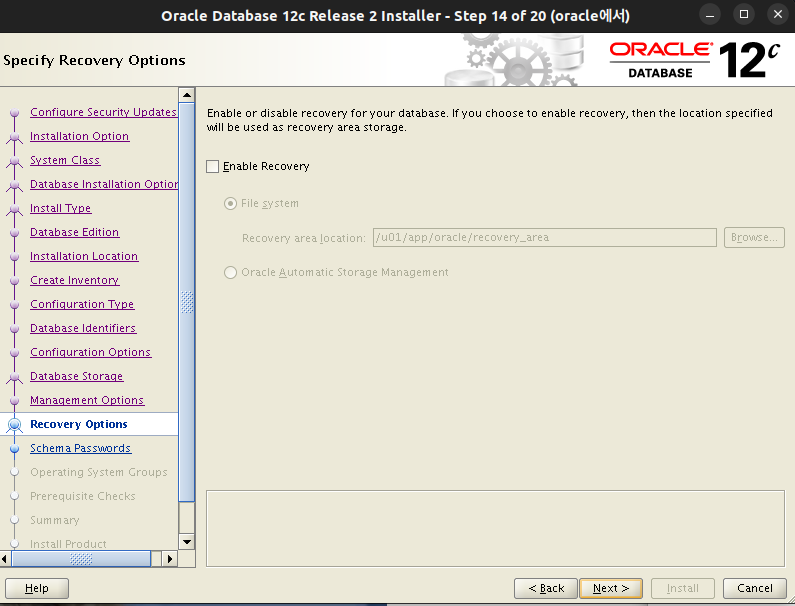The image size is (795, 606).
Task: Jump to the Install Type step
Action: pos(60,208)
